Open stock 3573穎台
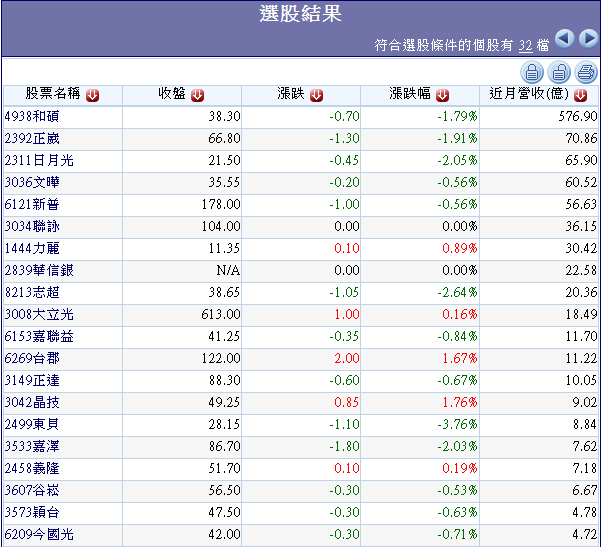The image size is (602, 547). (x=32, y=512)
